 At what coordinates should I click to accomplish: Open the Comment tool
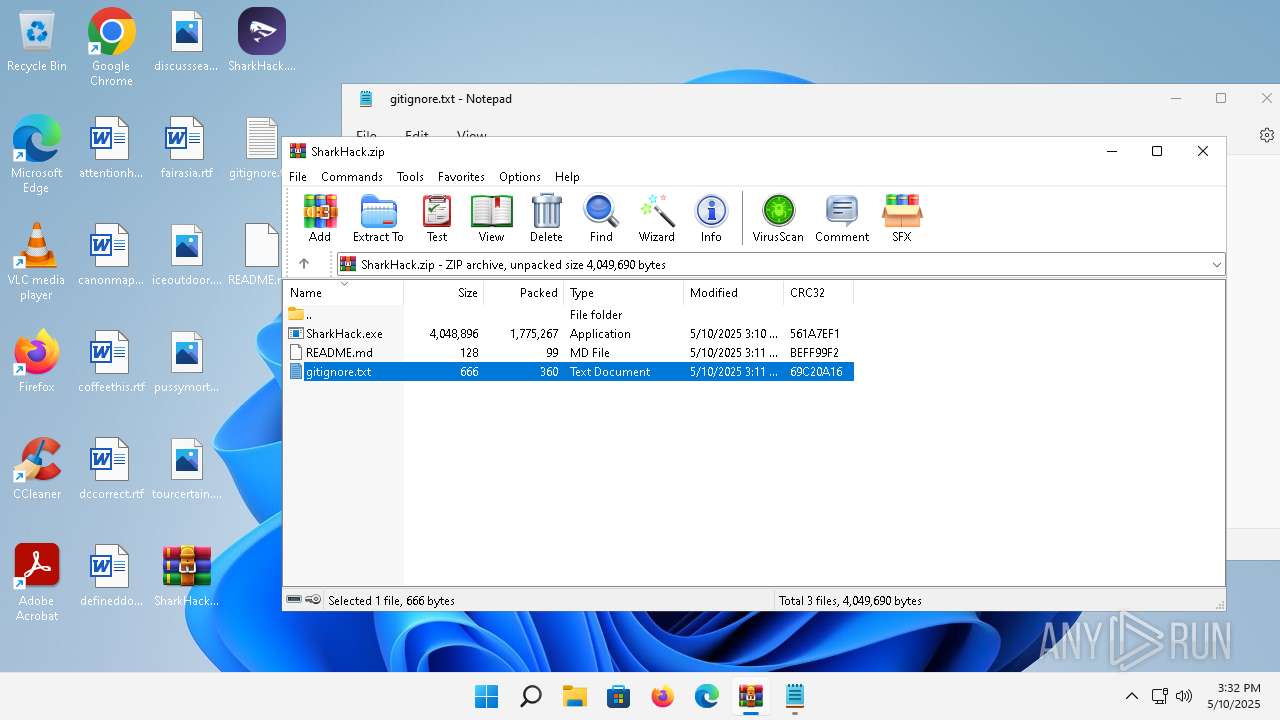coord(842,218)
